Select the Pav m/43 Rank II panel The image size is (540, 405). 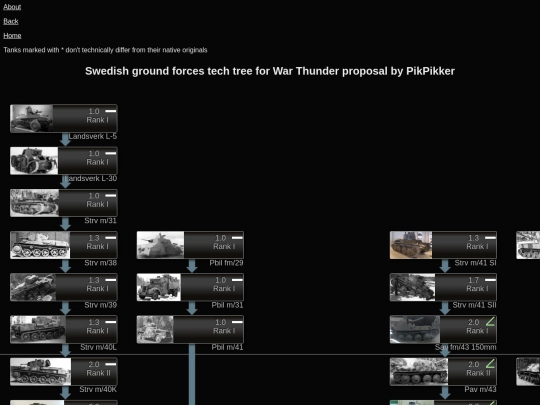[472, 372]
